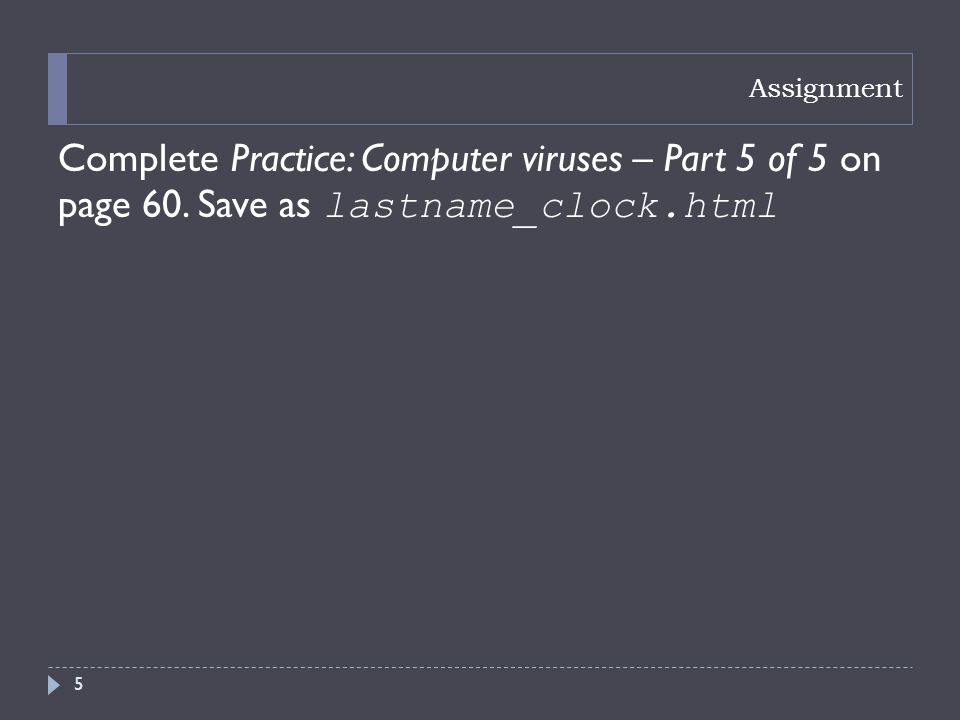Click the word "on" ending the first line

click(860, 162)
